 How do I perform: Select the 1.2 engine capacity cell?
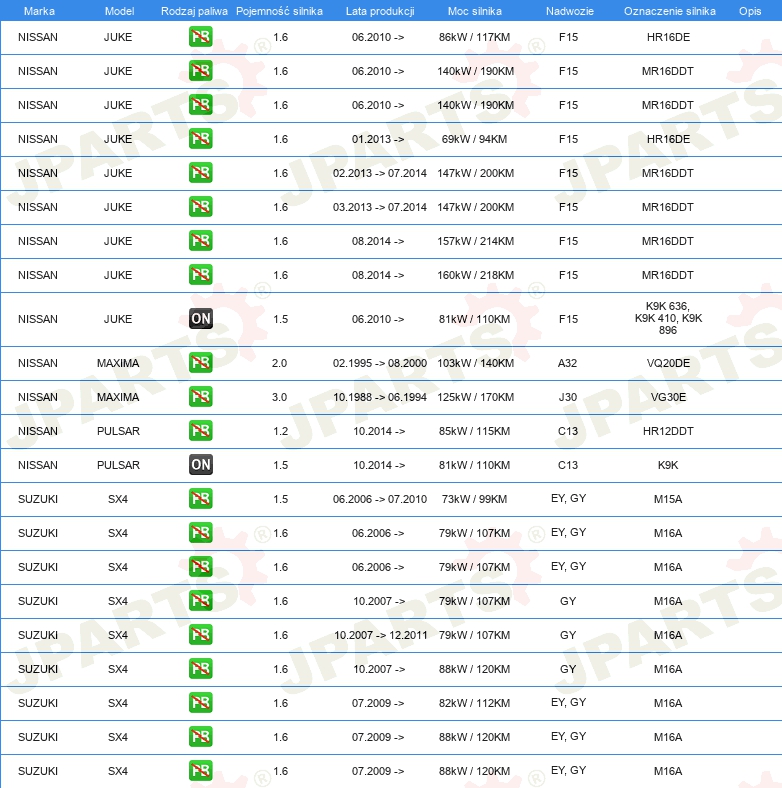coord(280,431)
